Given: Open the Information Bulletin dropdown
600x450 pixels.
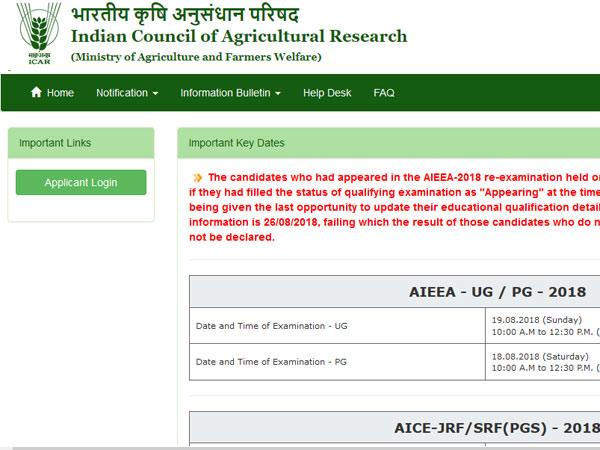Looking at the screenshot, I should tap(230, 93).
